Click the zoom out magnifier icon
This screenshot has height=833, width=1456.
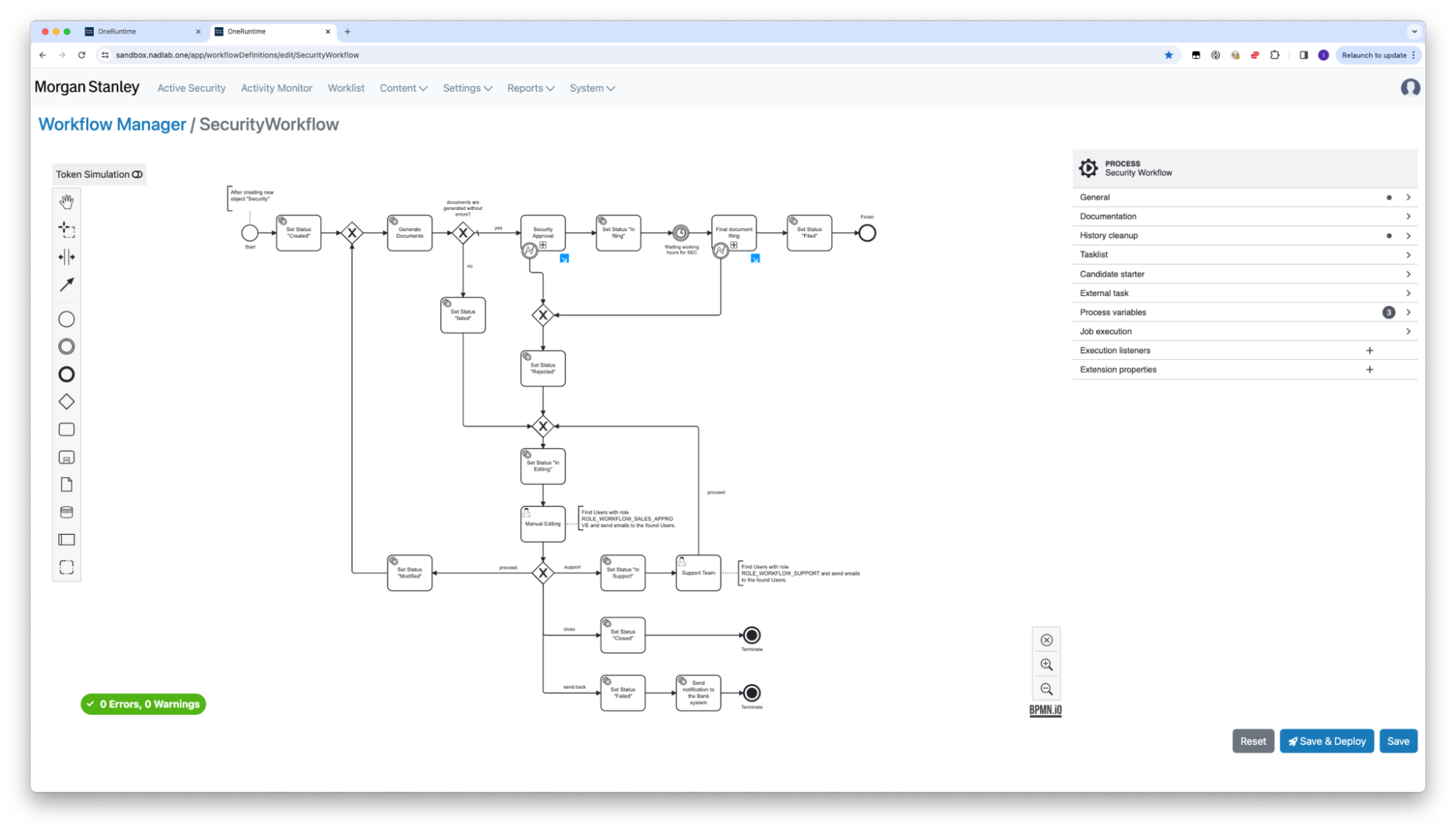click(1046, 689)
